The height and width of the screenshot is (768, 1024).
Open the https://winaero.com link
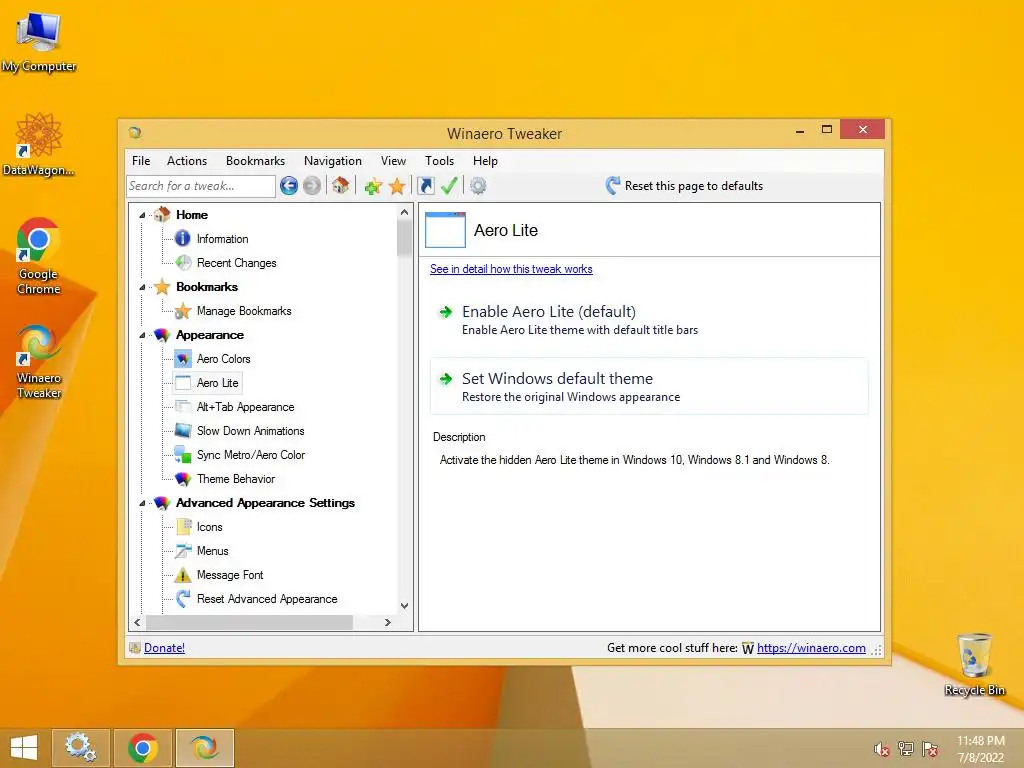[x=811, y=648]
